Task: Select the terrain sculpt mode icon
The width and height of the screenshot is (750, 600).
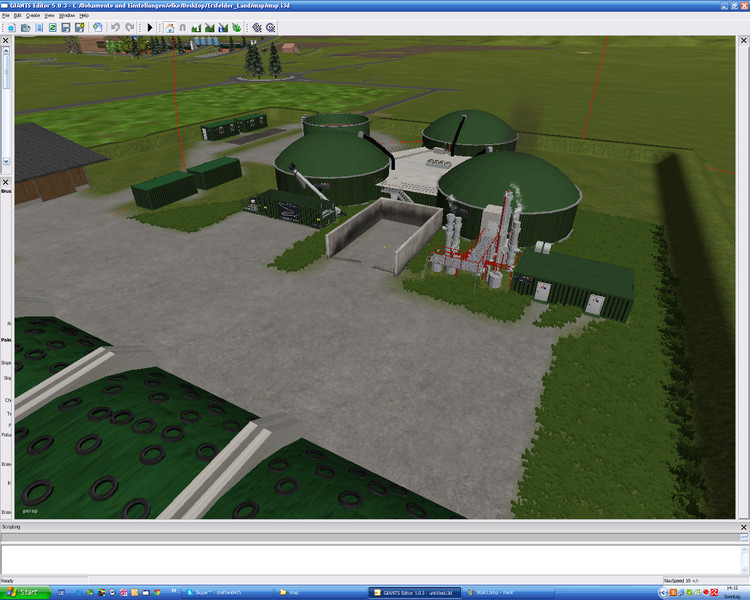Action: click(x=196, y=28)
